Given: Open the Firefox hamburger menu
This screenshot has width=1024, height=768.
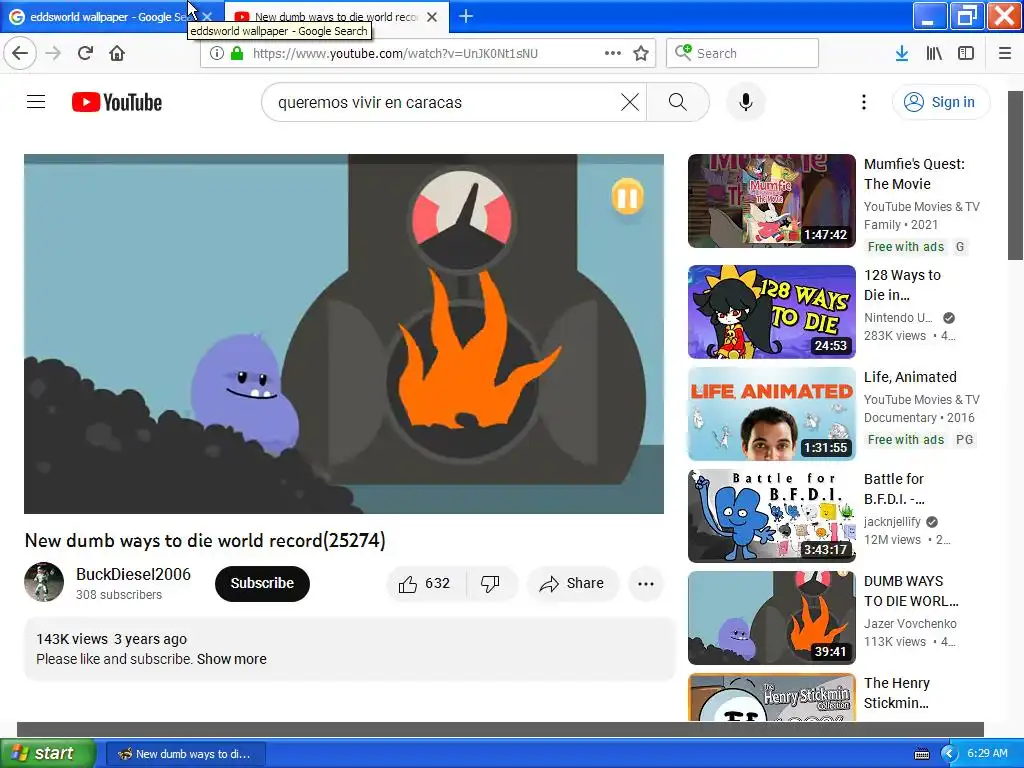Looking at the screenshot, I should click(x=1005, y=53).
